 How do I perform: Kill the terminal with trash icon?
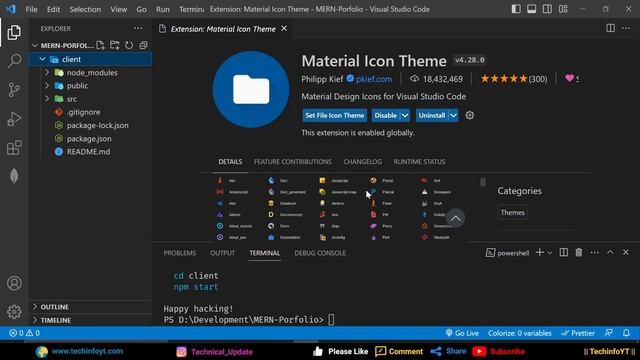(579, 253)
